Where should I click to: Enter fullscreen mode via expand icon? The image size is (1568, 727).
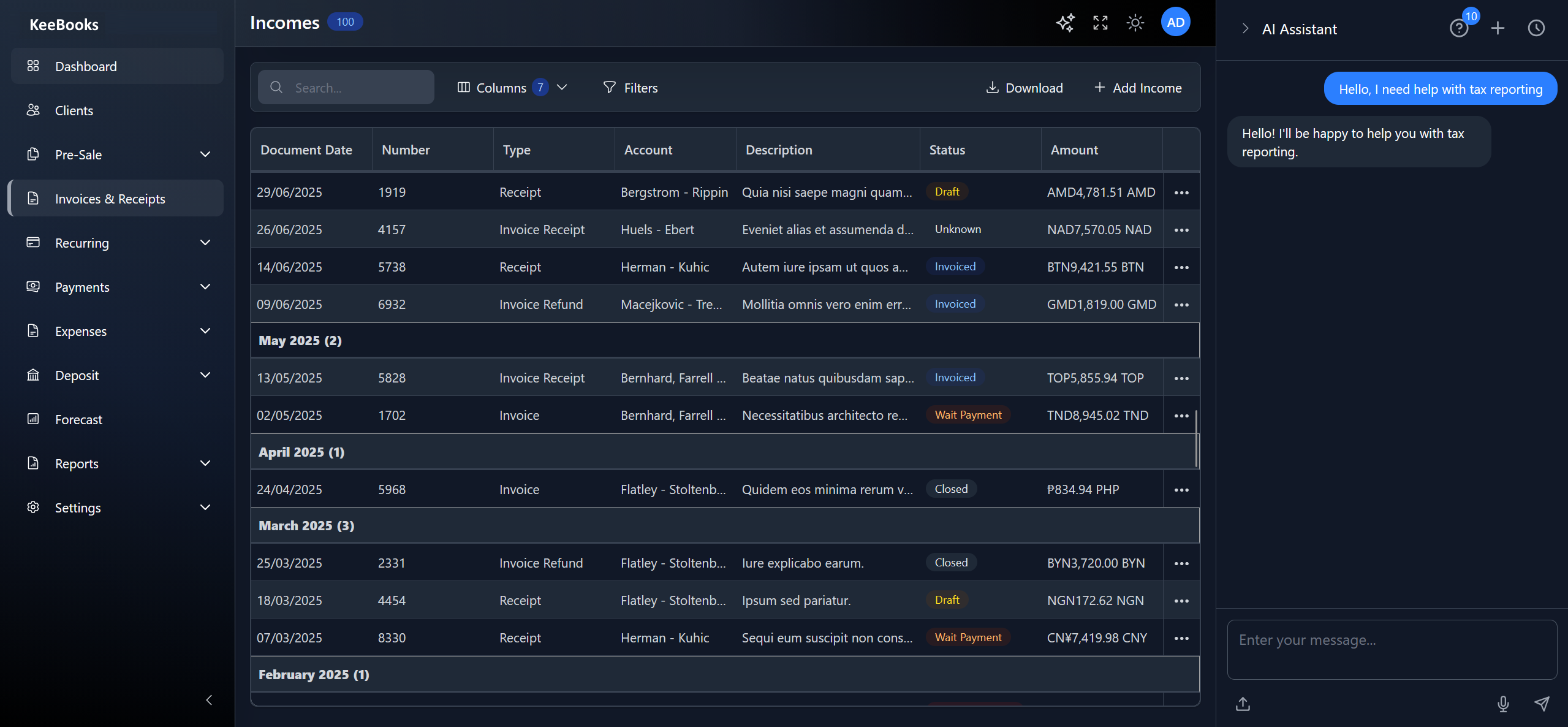click(1100, 23)
